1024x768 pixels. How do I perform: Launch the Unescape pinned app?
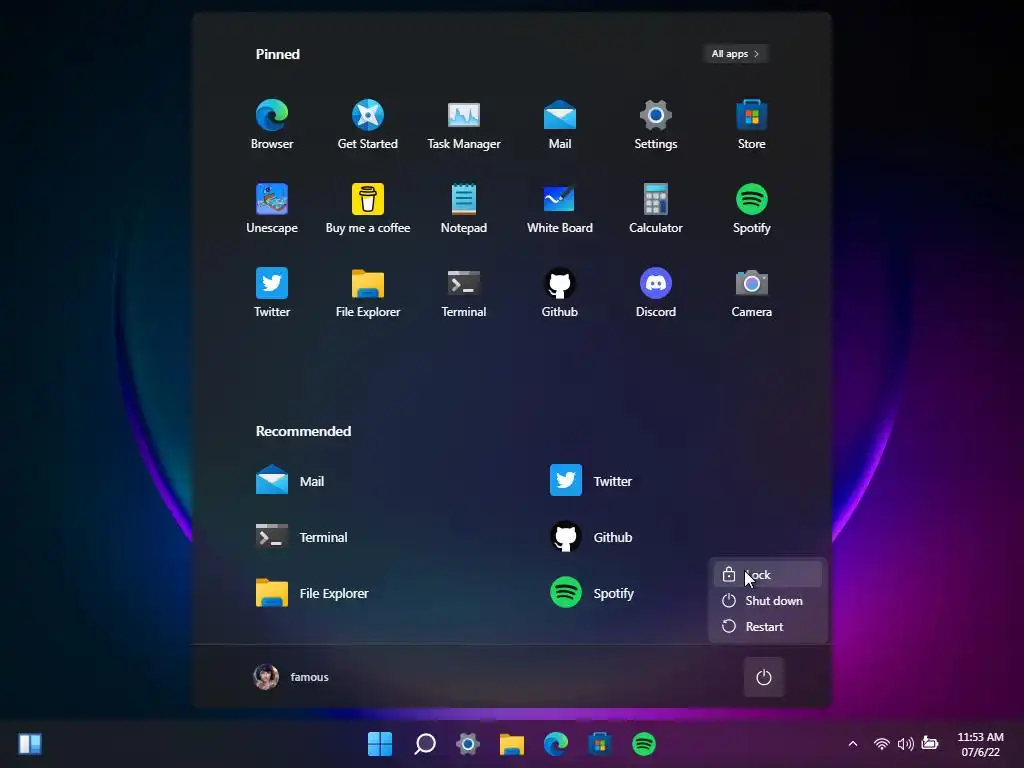click(x=272, y=208)
